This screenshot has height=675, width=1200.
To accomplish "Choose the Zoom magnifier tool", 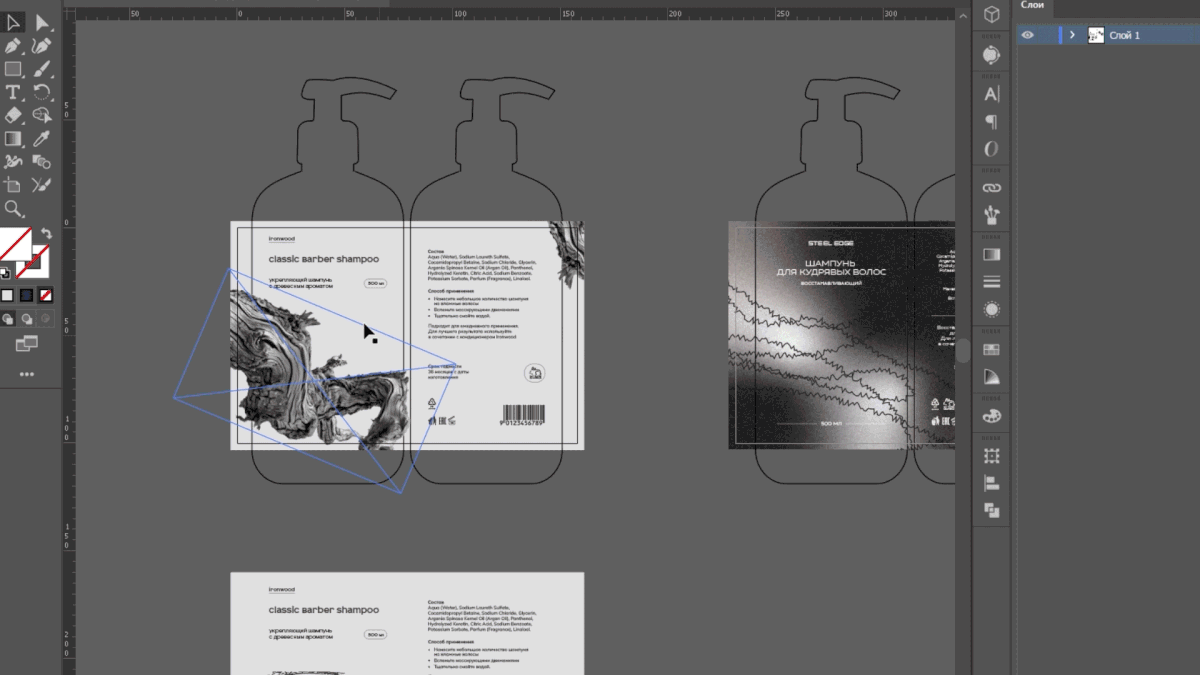I will coord(13,208).
